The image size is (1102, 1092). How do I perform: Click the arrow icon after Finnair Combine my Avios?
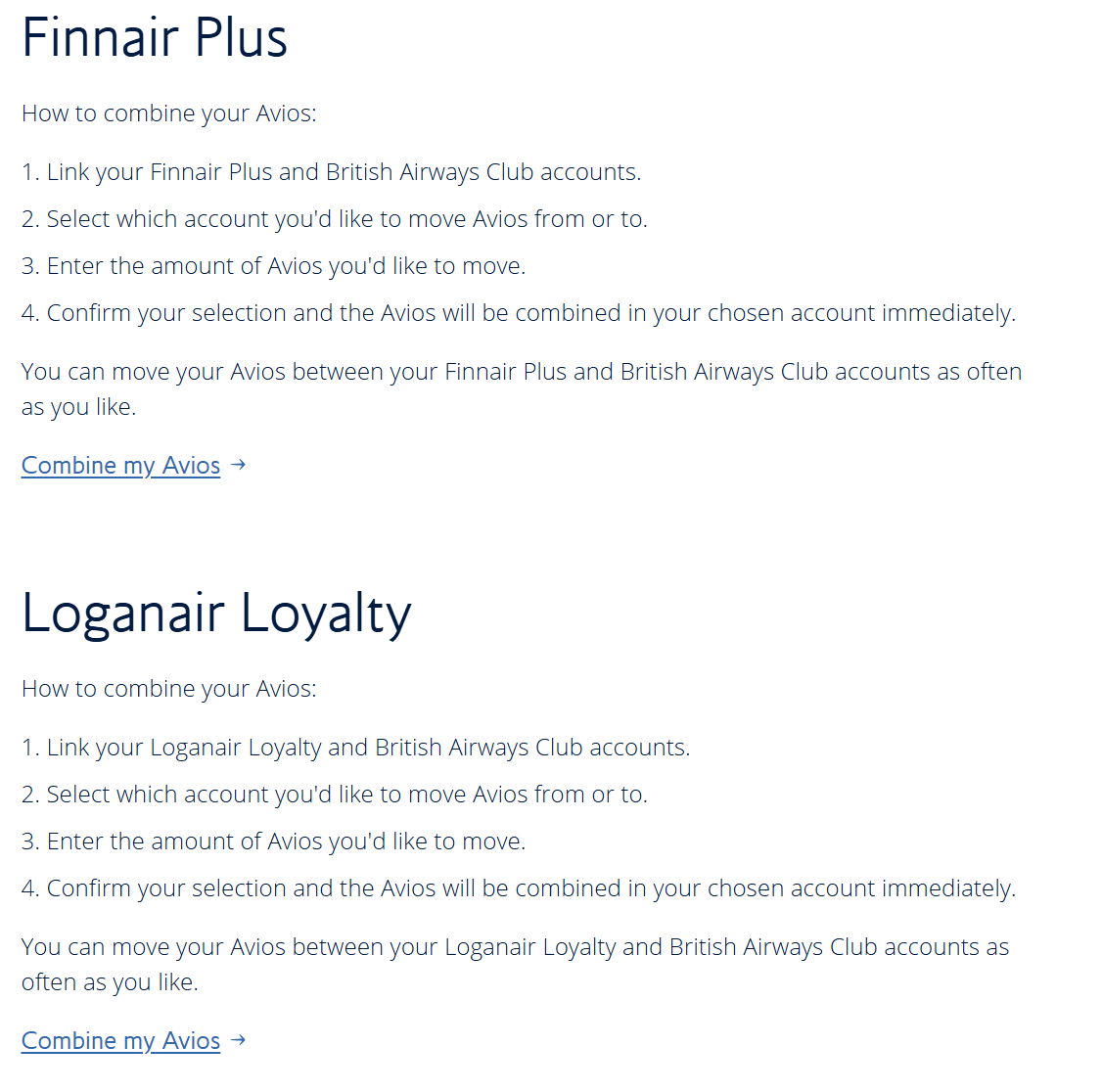[238, 465]
